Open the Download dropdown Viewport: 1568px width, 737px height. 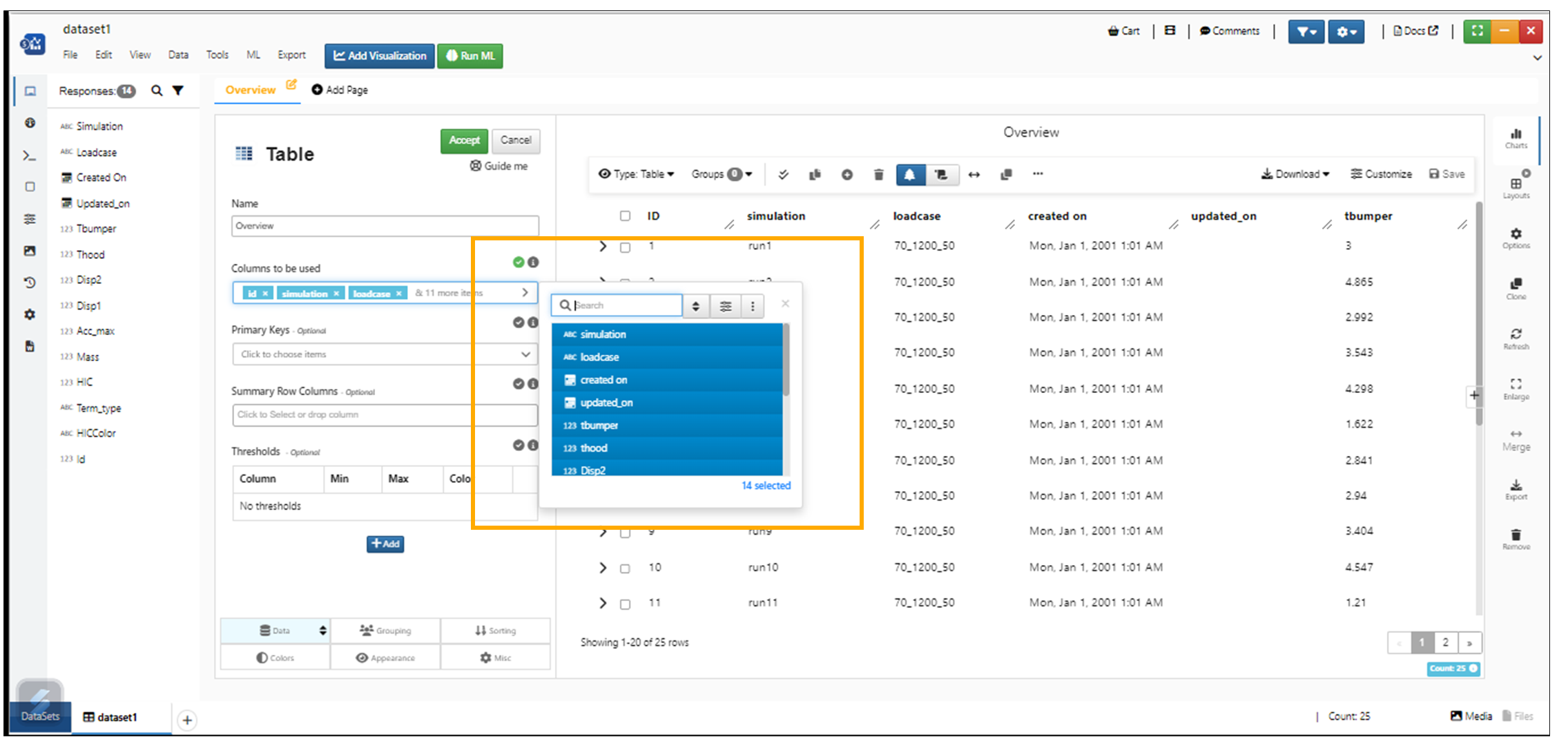pyautogui.click(x=1295, y=174)
